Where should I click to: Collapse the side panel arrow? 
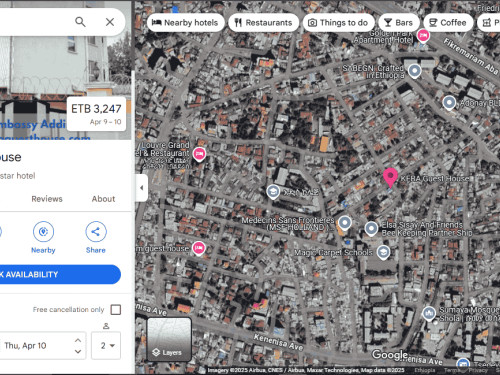[x=142, y=188]
